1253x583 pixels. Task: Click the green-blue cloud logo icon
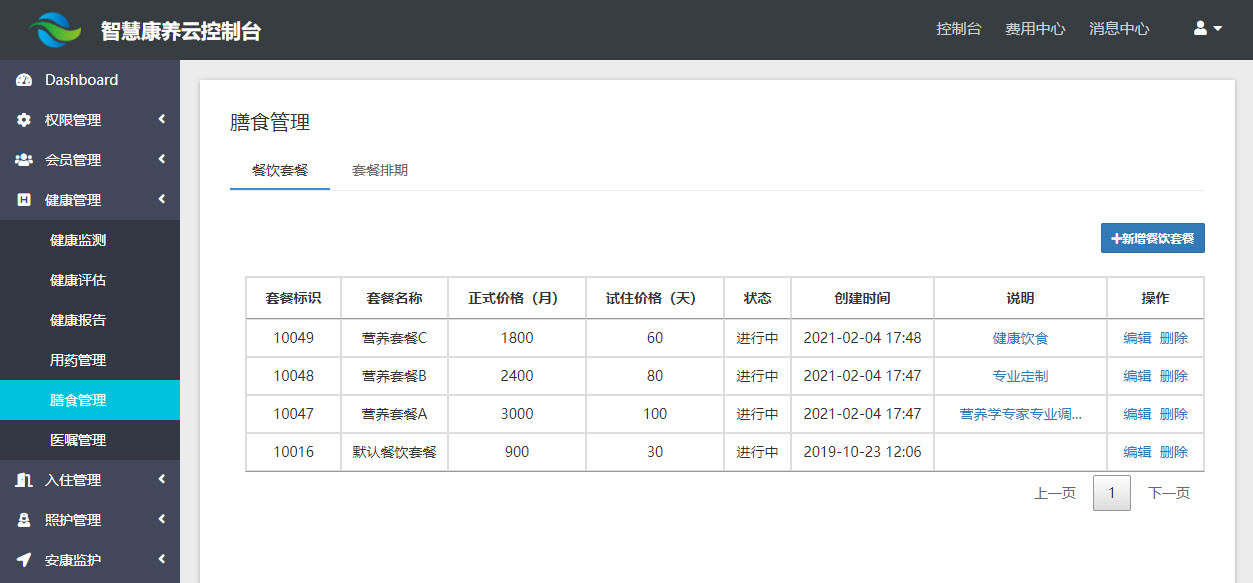pyautogui.click(x=55, y=30)
